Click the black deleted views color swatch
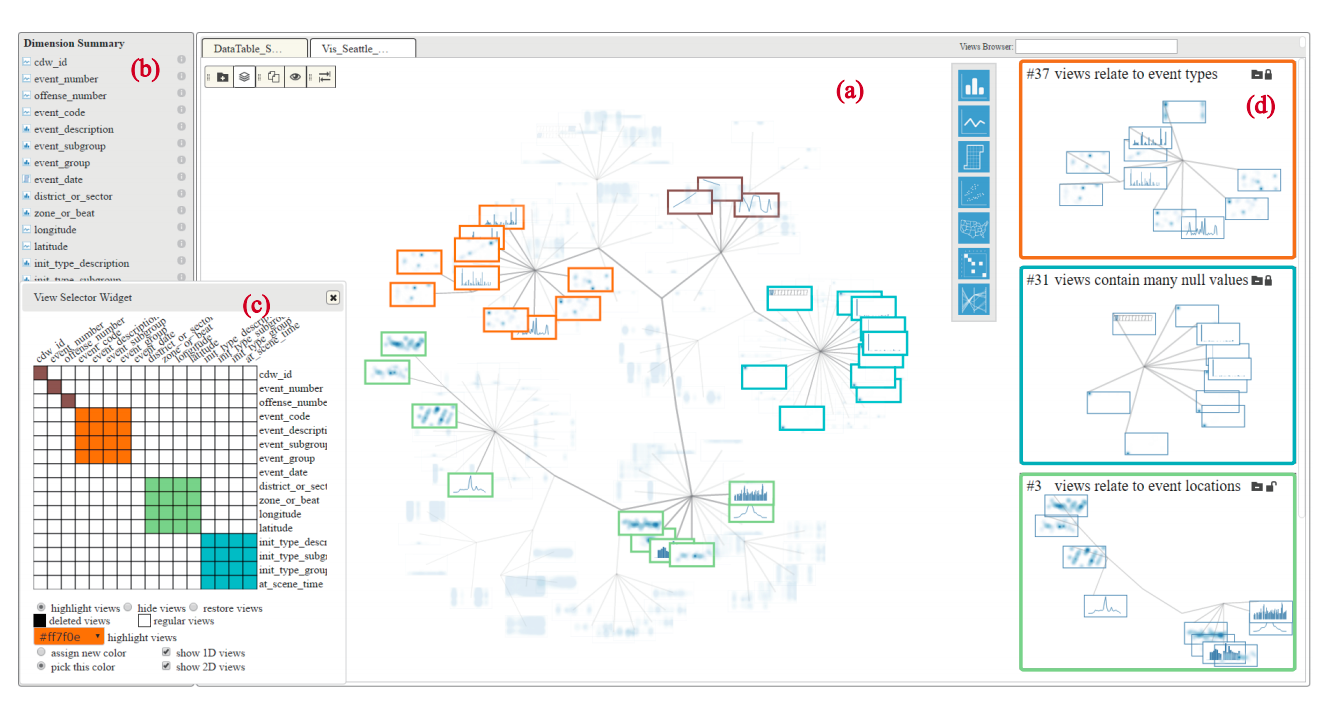 pyautogui.click(x=41, y=622)
